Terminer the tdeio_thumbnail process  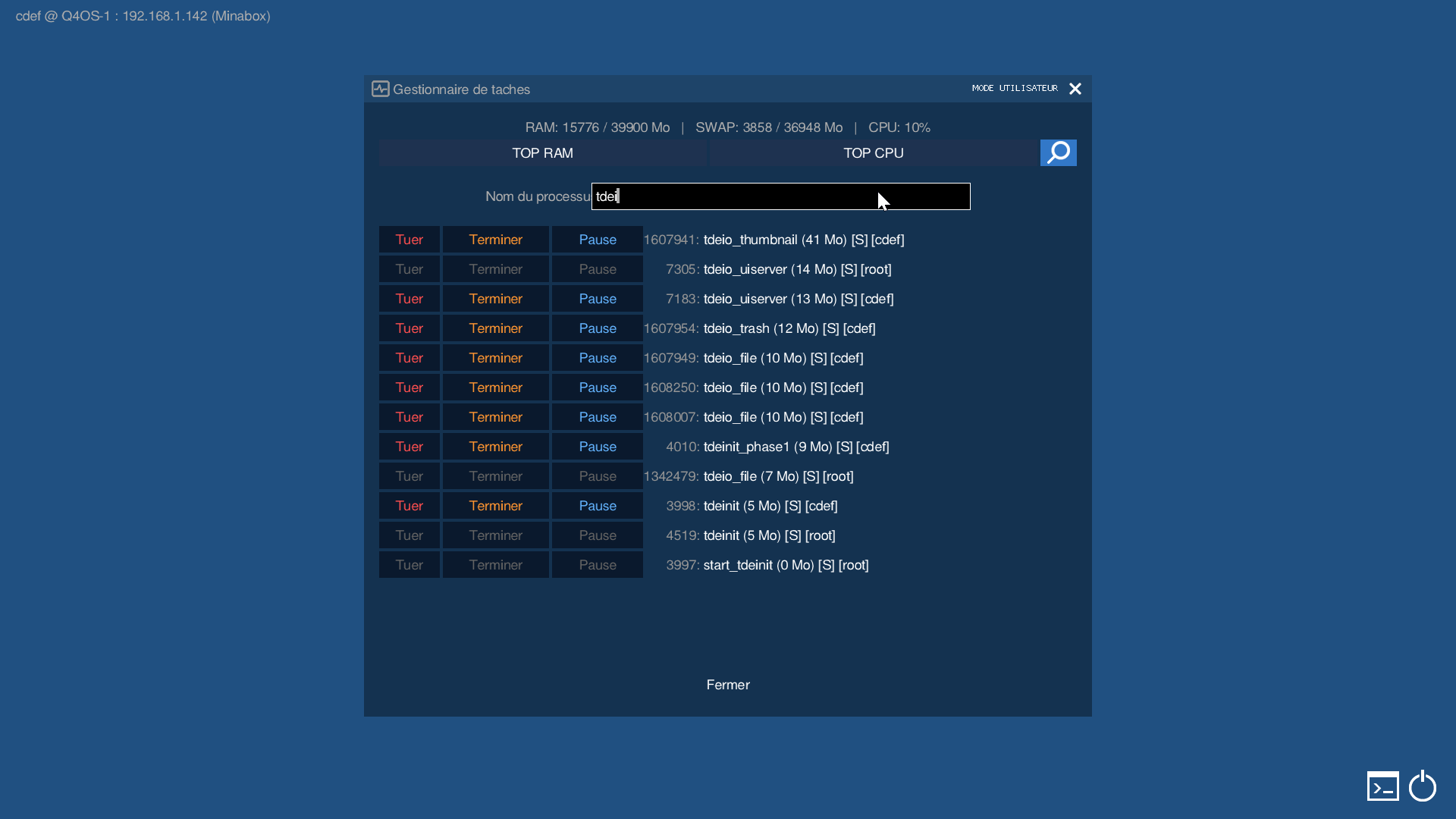pos(496,240)
